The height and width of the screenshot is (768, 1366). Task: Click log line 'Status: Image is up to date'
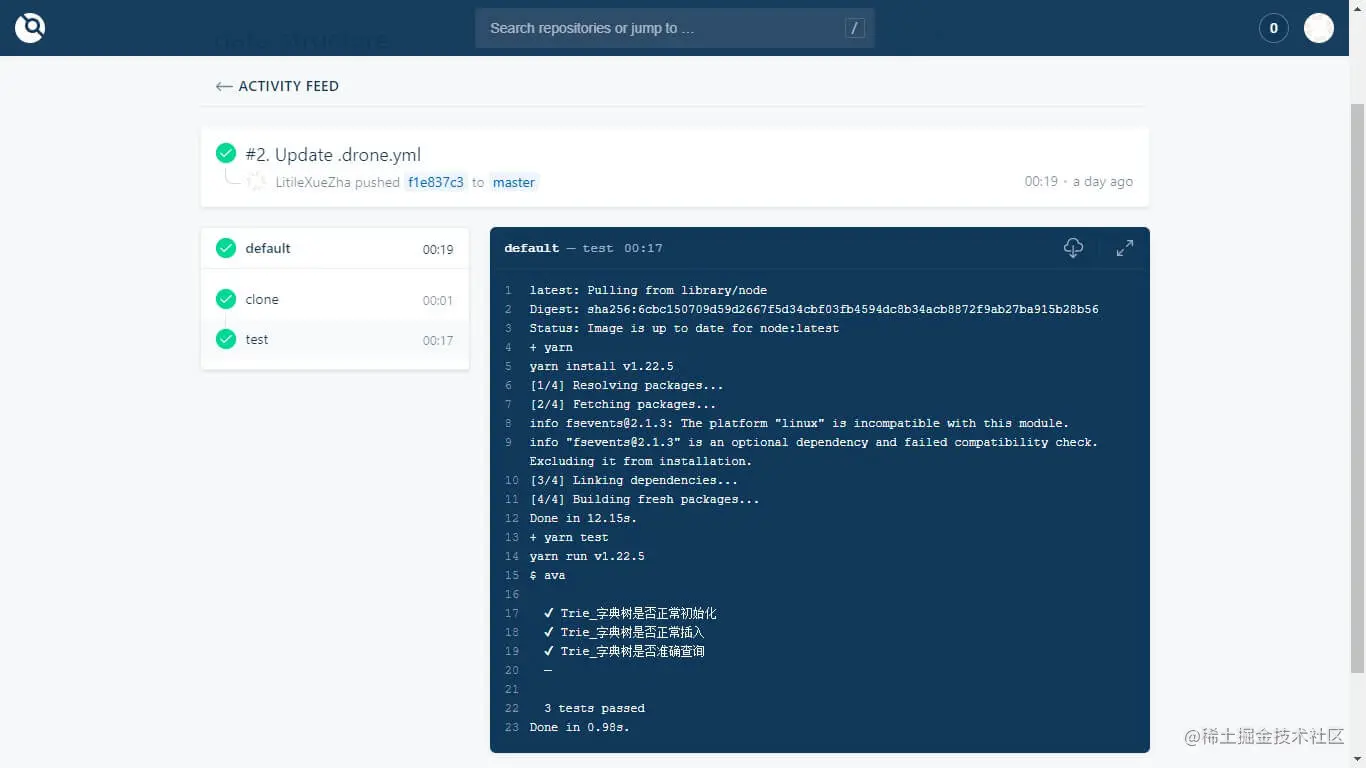coord(684,329)
